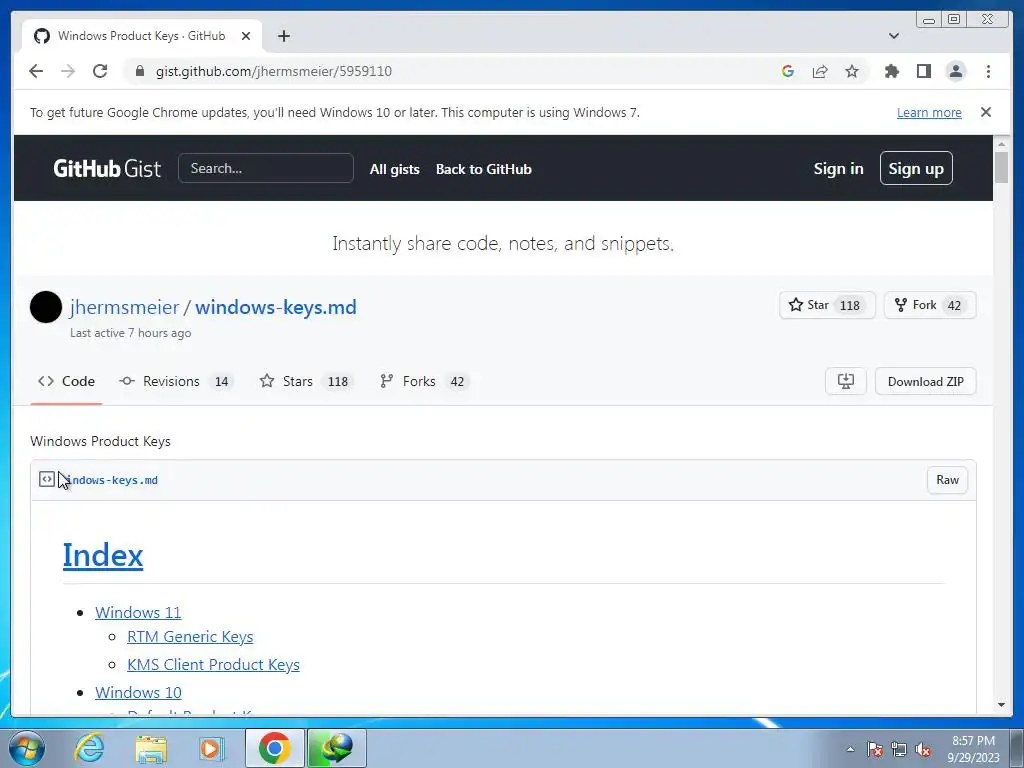This screenshot has height=768, width=1024.
Task: Go Back to GitHub
Action: 484,169
